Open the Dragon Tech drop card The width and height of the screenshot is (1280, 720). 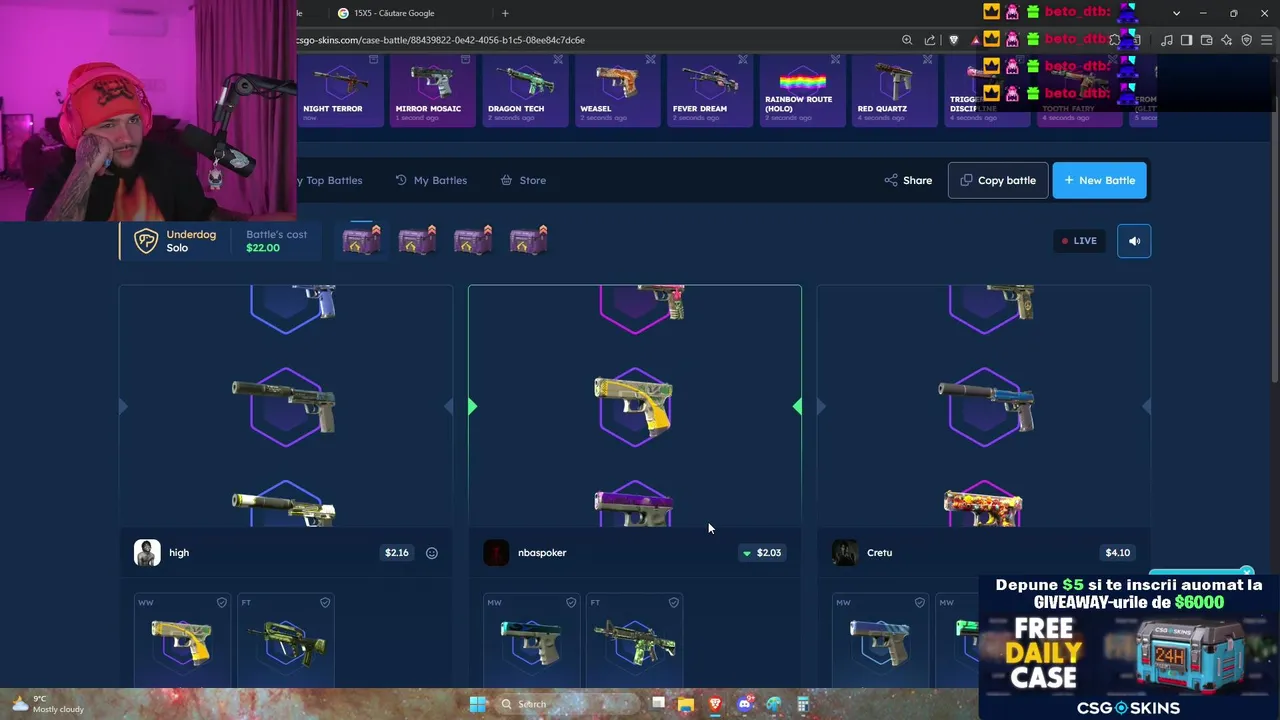pos(524,90)
